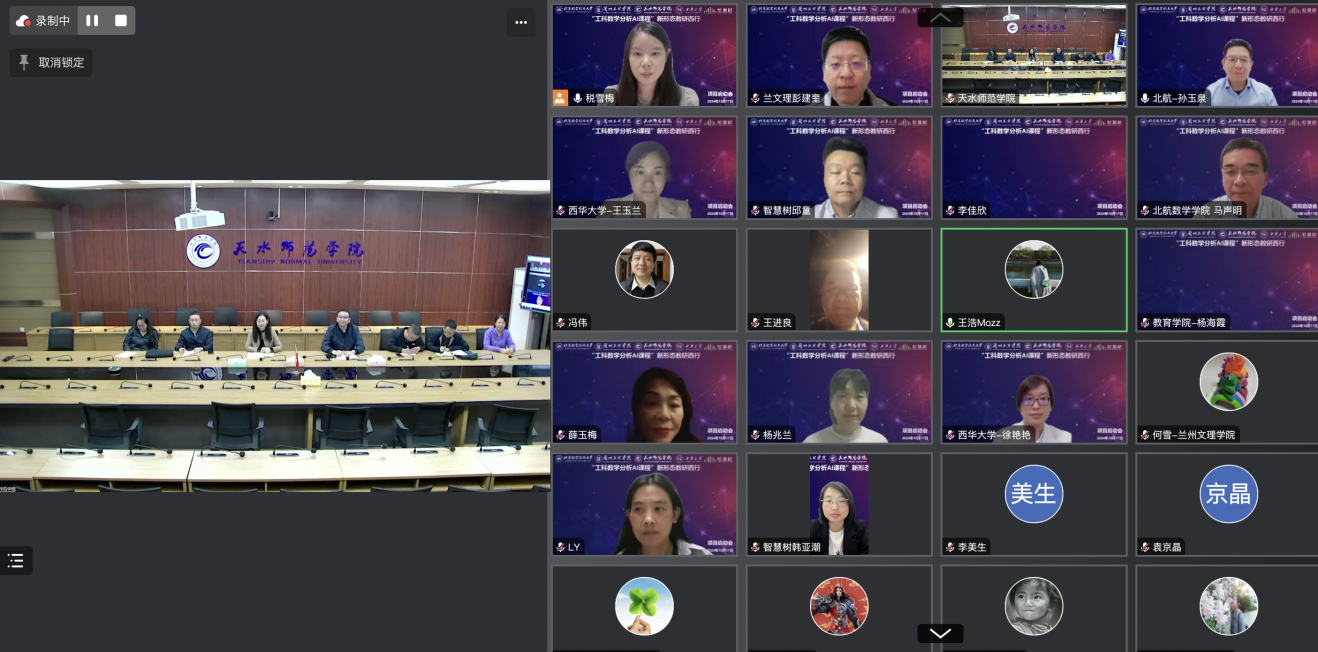
Task: Click the 西华大学-徐艳艳 name label
Action: 993,435
